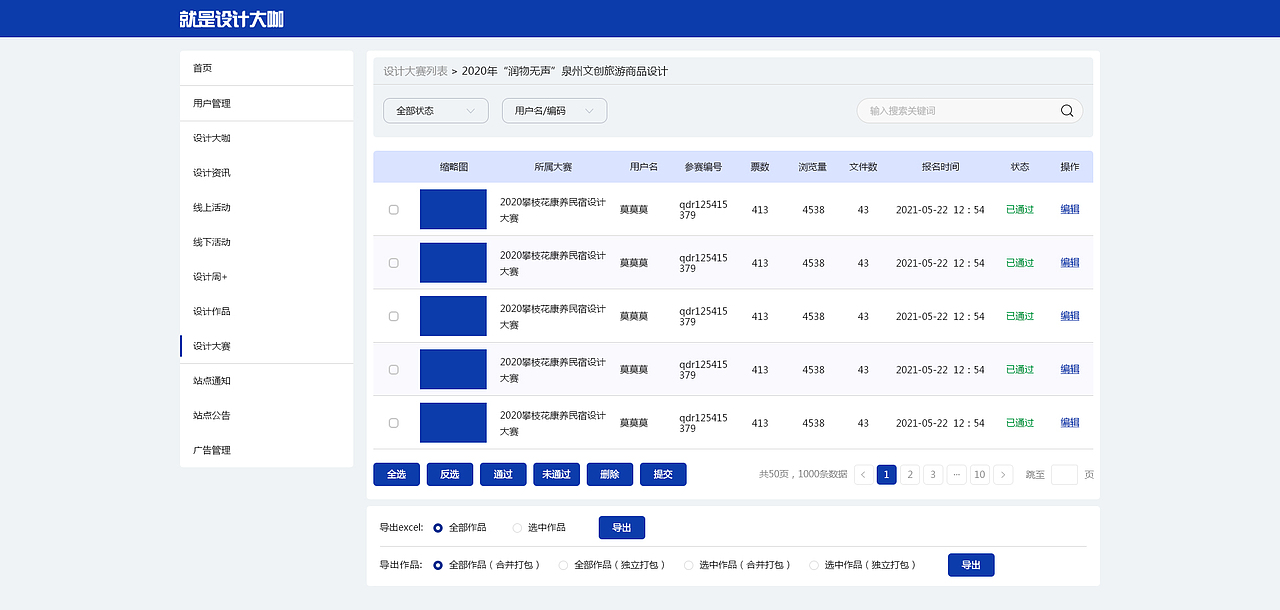Click the 导出 button for excel export
Screen dimensions: 1280x610
[x=621, y=527]
